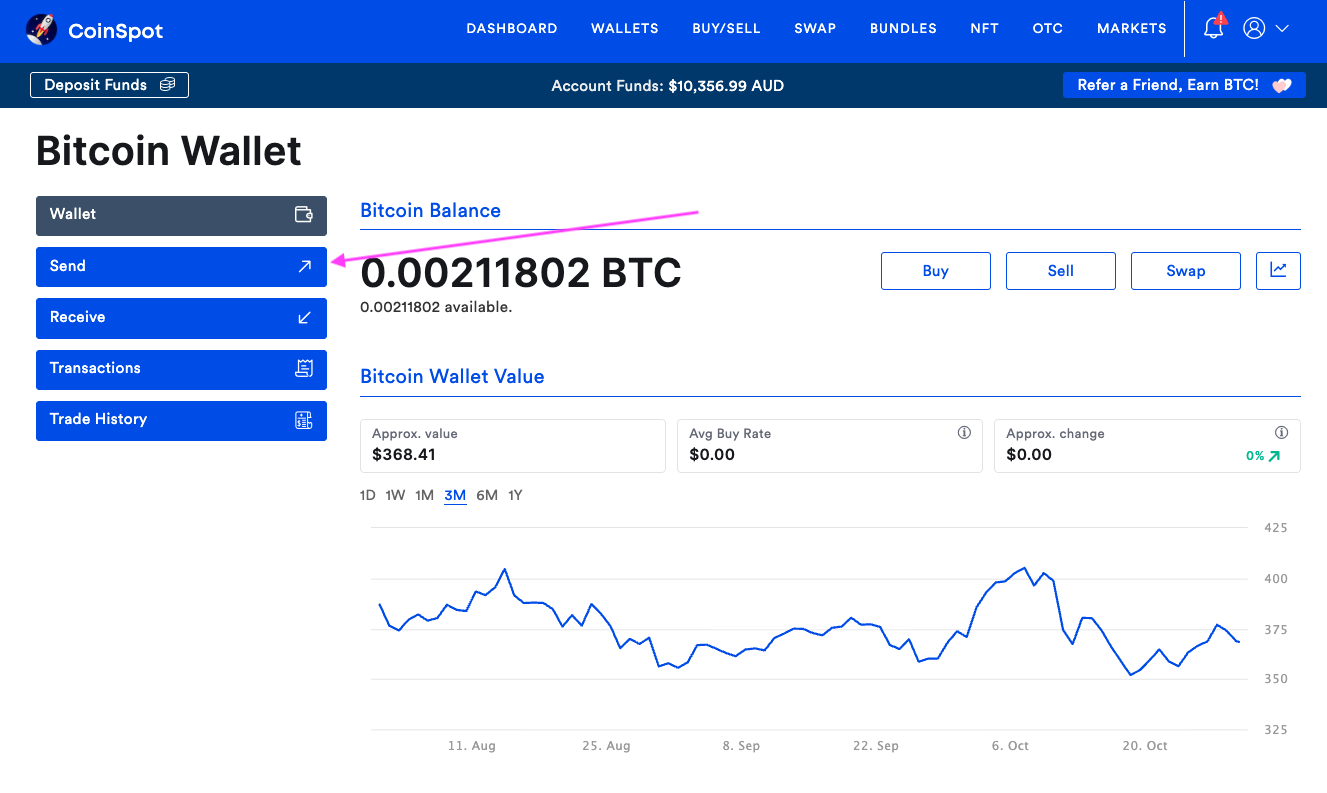Click the 20. Oct chart date label
1327x793 pixels.
click(x=1145, y=746)
